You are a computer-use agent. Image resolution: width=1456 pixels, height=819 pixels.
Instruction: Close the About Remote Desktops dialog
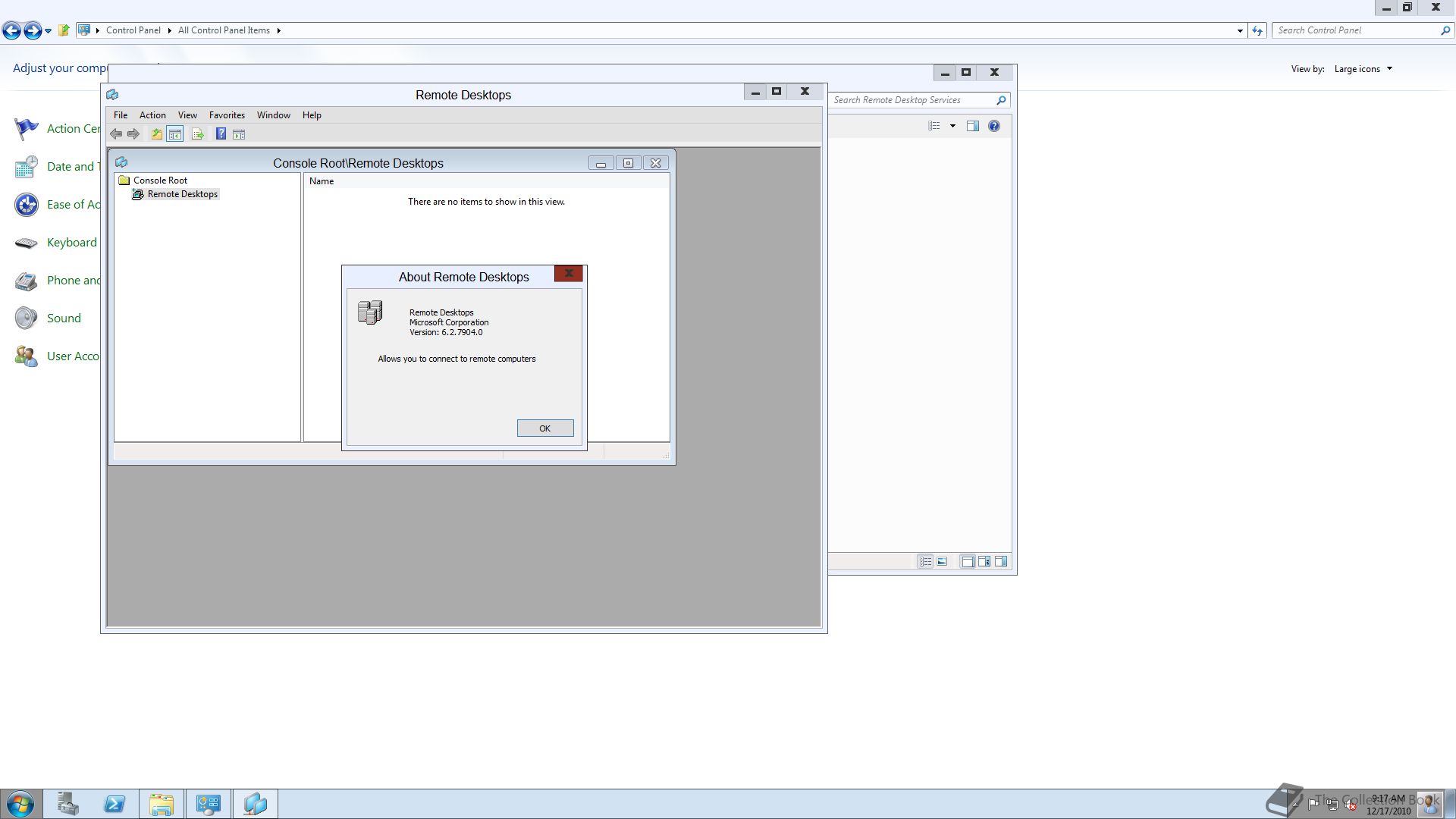coord(568,274)
